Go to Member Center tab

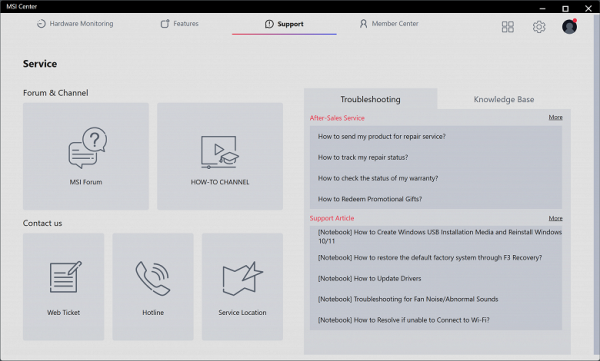[x=389, y=24]
